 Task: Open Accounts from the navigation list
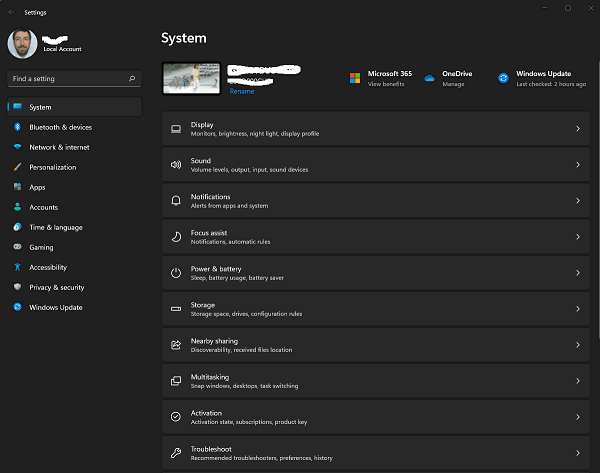click(43, 207)
